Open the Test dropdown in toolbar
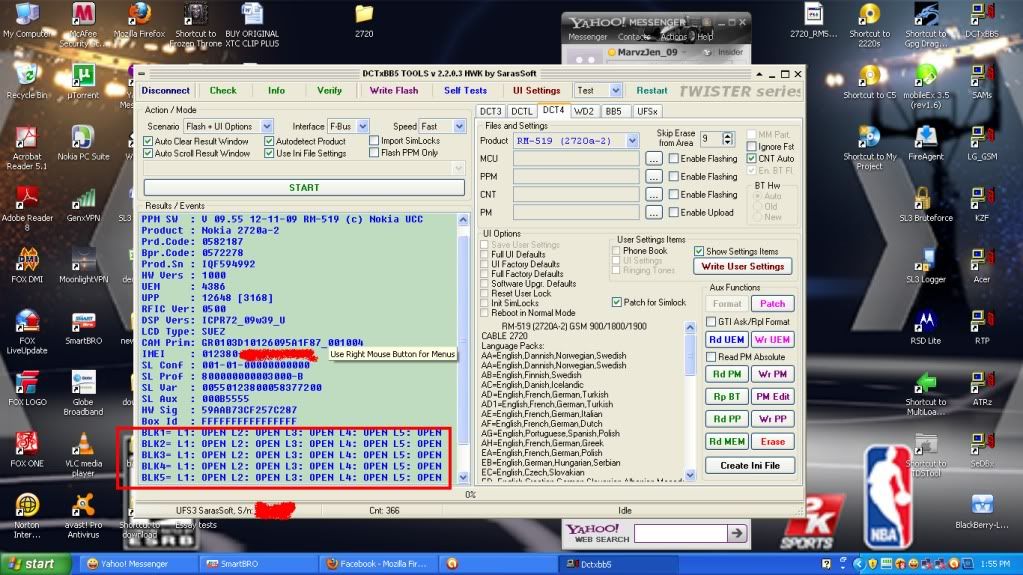Viewport: 1023px width, 575px height. [x=615, y=90]
